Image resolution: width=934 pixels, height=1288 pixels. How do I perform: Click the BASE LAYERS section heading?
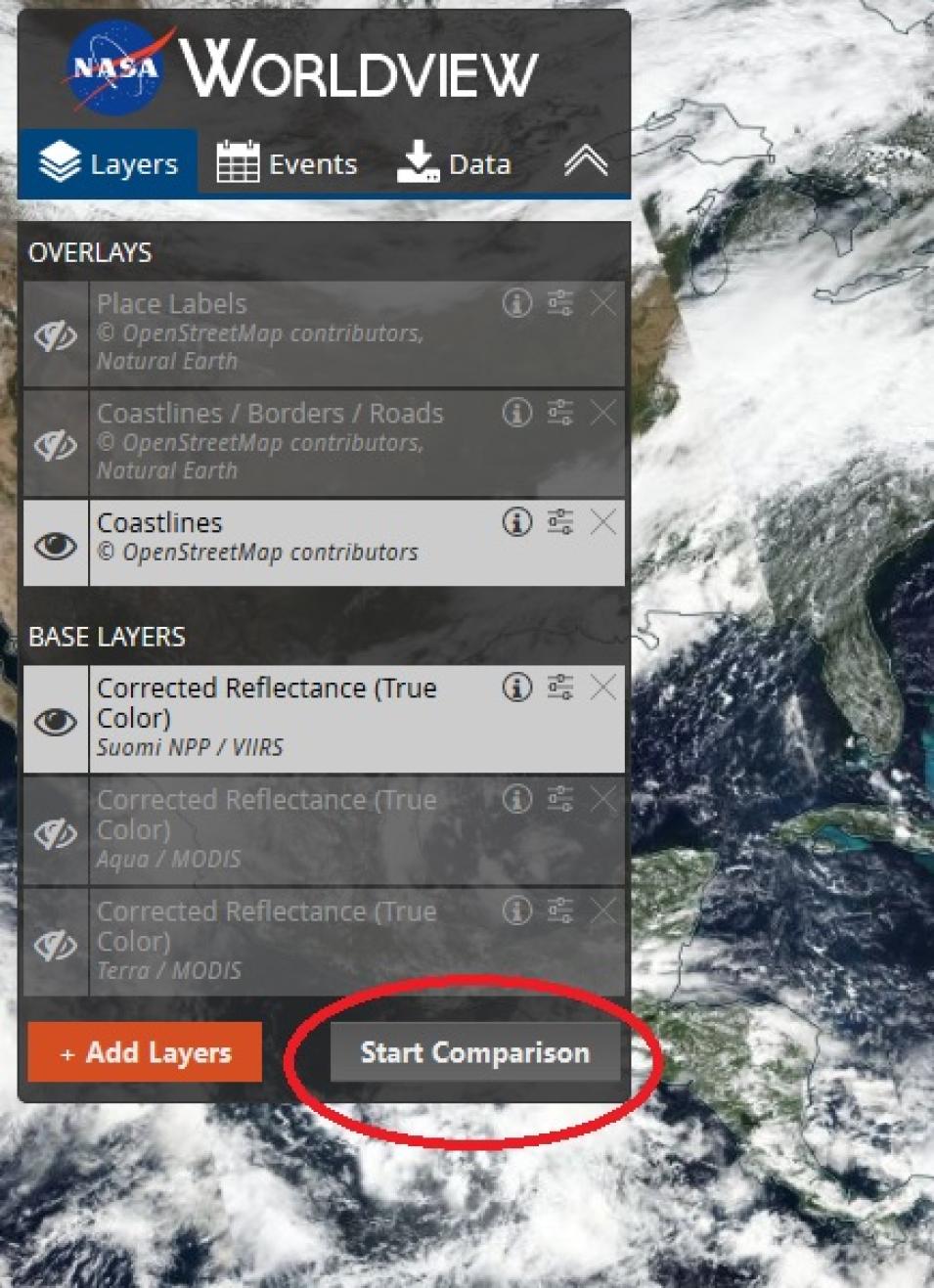pos(107,637)
